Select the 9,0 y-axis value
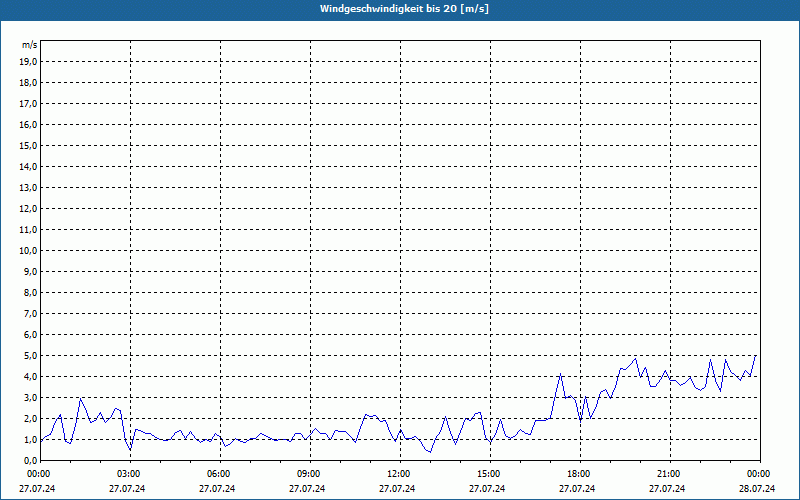This screenshot has width=800, height=500. (x=31, y=271)
